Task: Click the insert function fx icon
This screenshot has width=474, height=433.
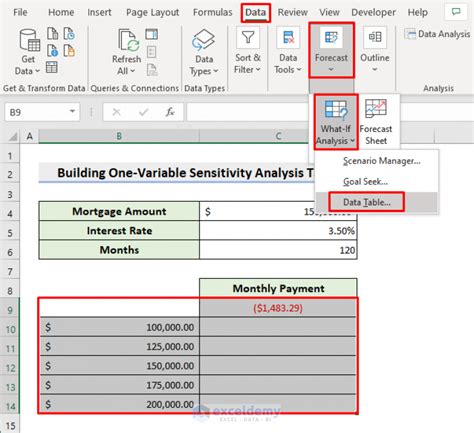Action: [x=170, y=112]
